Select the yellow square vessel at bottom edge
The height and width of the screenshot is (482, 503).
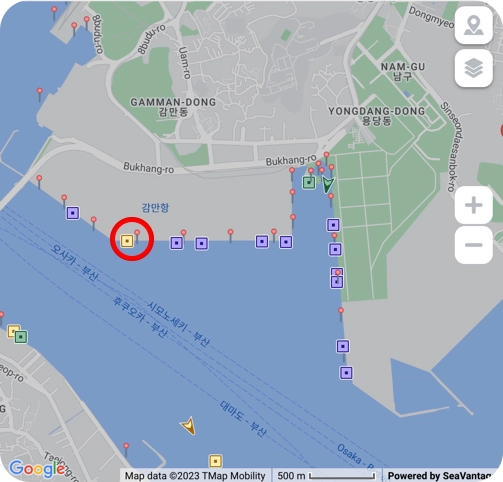[x=215, y=461]
